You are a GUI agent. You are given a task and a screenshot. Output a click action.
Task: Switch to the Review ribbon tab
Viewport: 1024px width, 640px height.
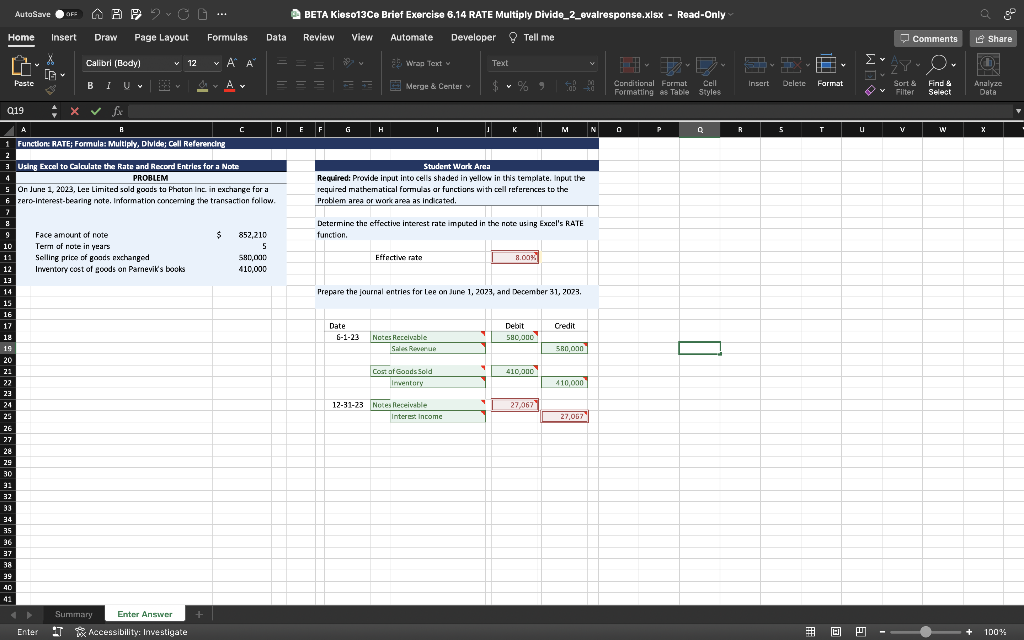point(319,37)
